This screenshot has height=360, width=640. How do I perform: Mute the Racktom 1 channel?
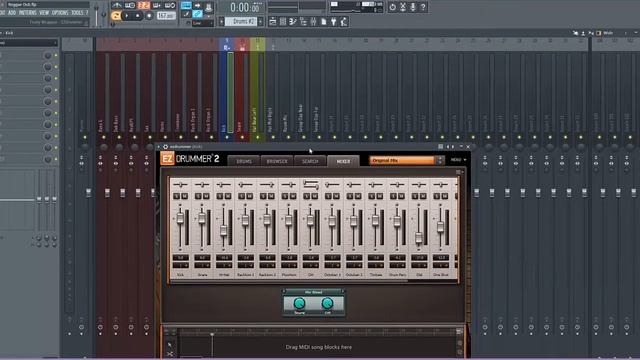tap(249, 196)
